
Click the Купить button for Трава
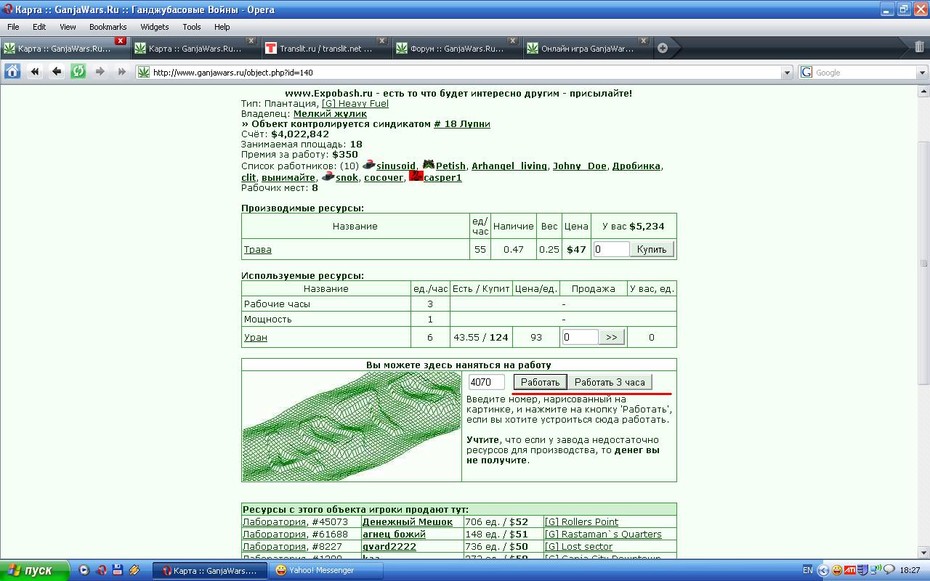[x=651, y=250]
